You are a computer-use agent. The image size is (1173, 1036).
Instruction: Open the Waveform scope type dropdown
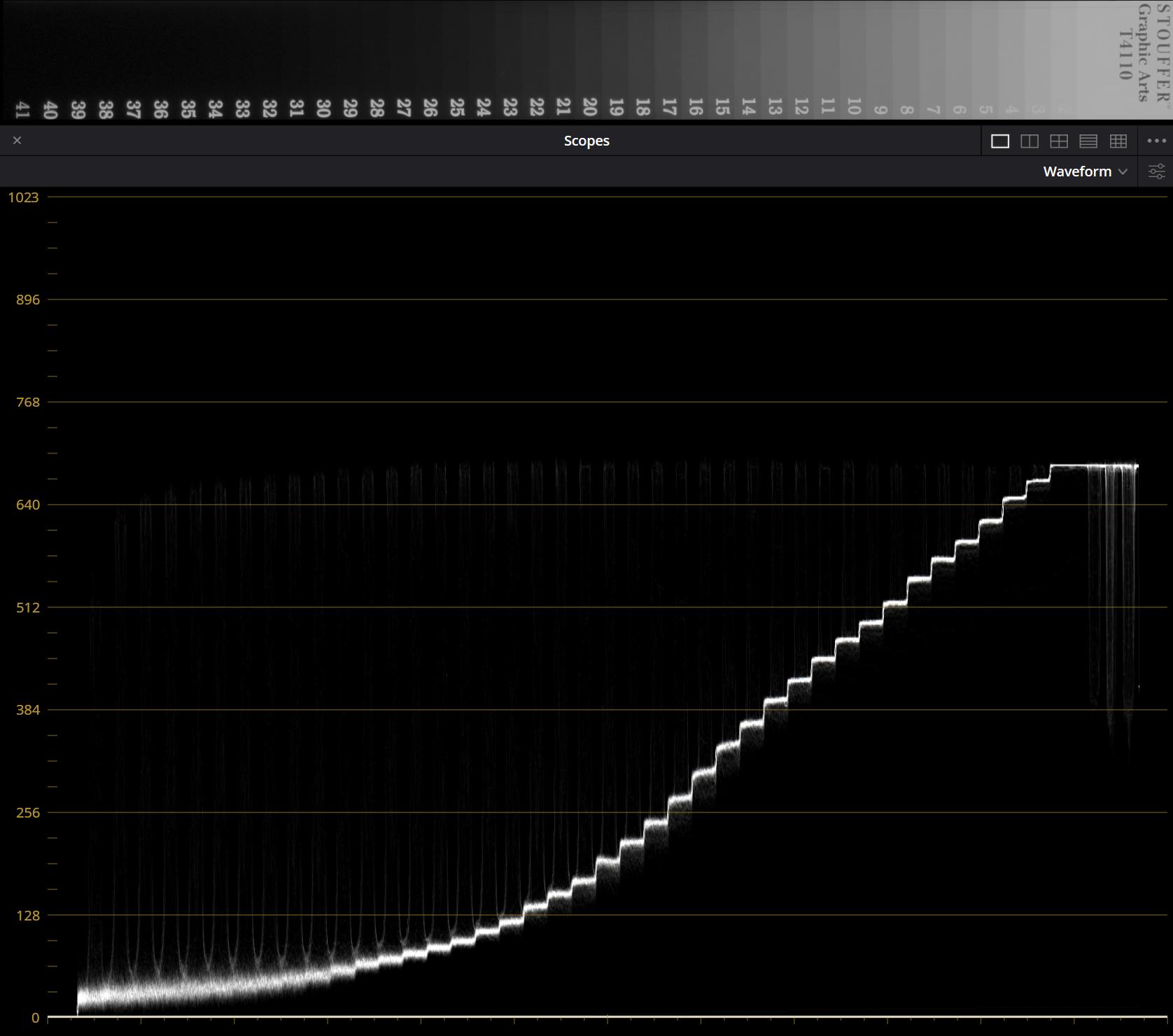1085,171
